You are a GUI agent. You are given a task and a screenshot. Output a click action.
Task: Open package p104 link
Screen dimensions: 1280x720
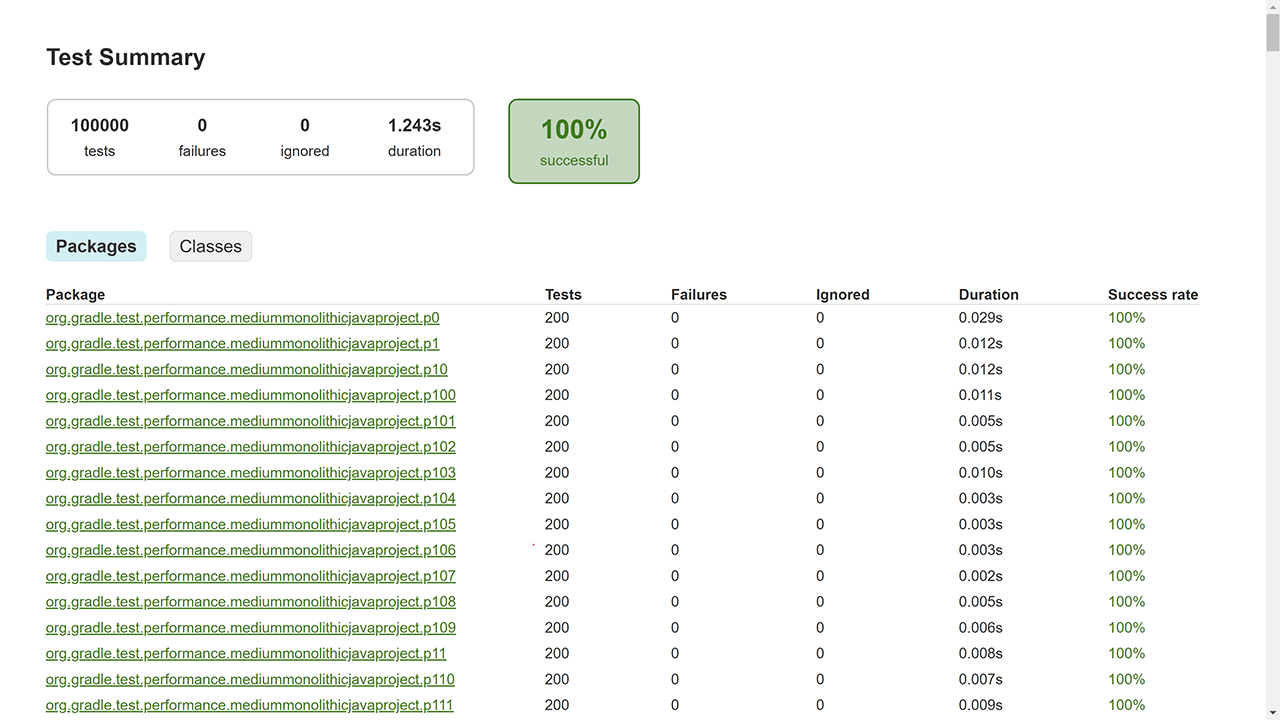[x=250, y=499]
